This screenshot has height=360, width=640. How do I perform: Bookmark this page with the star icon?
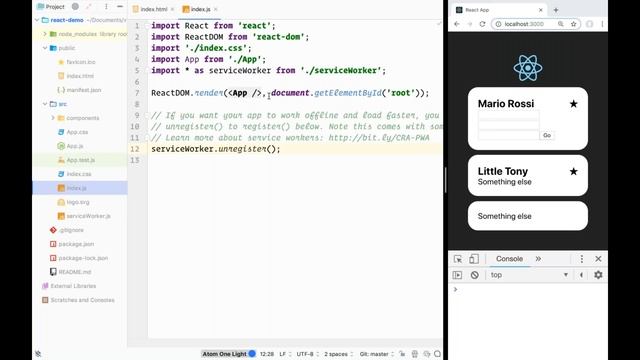pos(573,24)
